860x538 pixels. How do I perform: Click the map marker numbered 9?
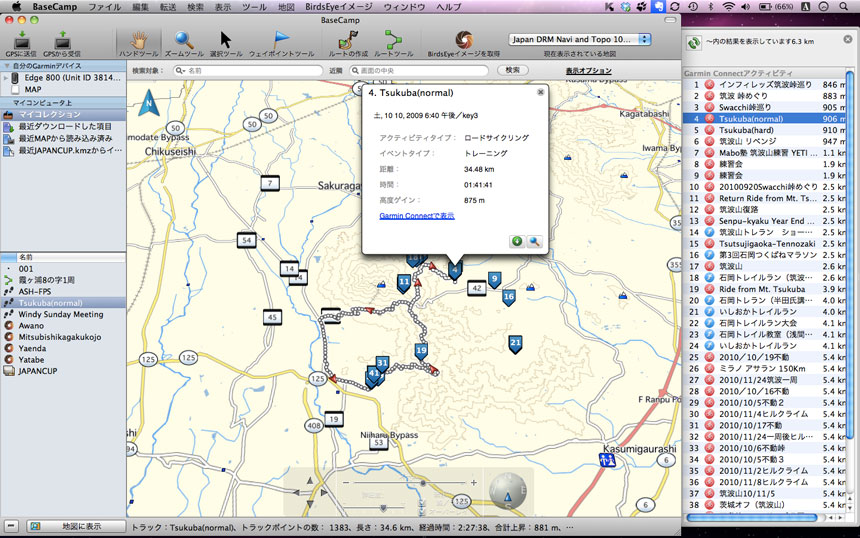point(494,280)
